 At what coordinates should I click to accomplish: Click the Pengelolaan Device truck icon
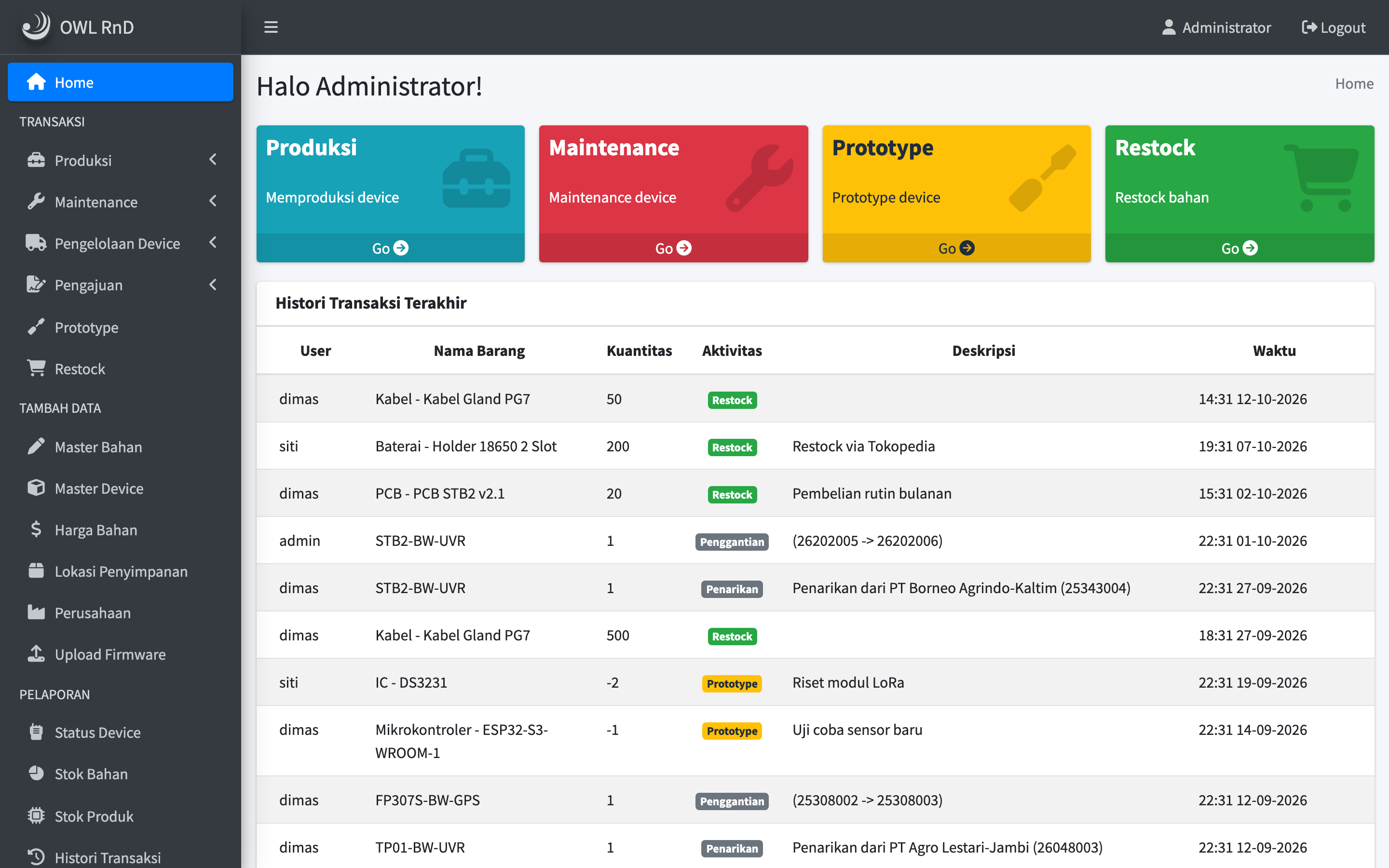pos(36,243)
